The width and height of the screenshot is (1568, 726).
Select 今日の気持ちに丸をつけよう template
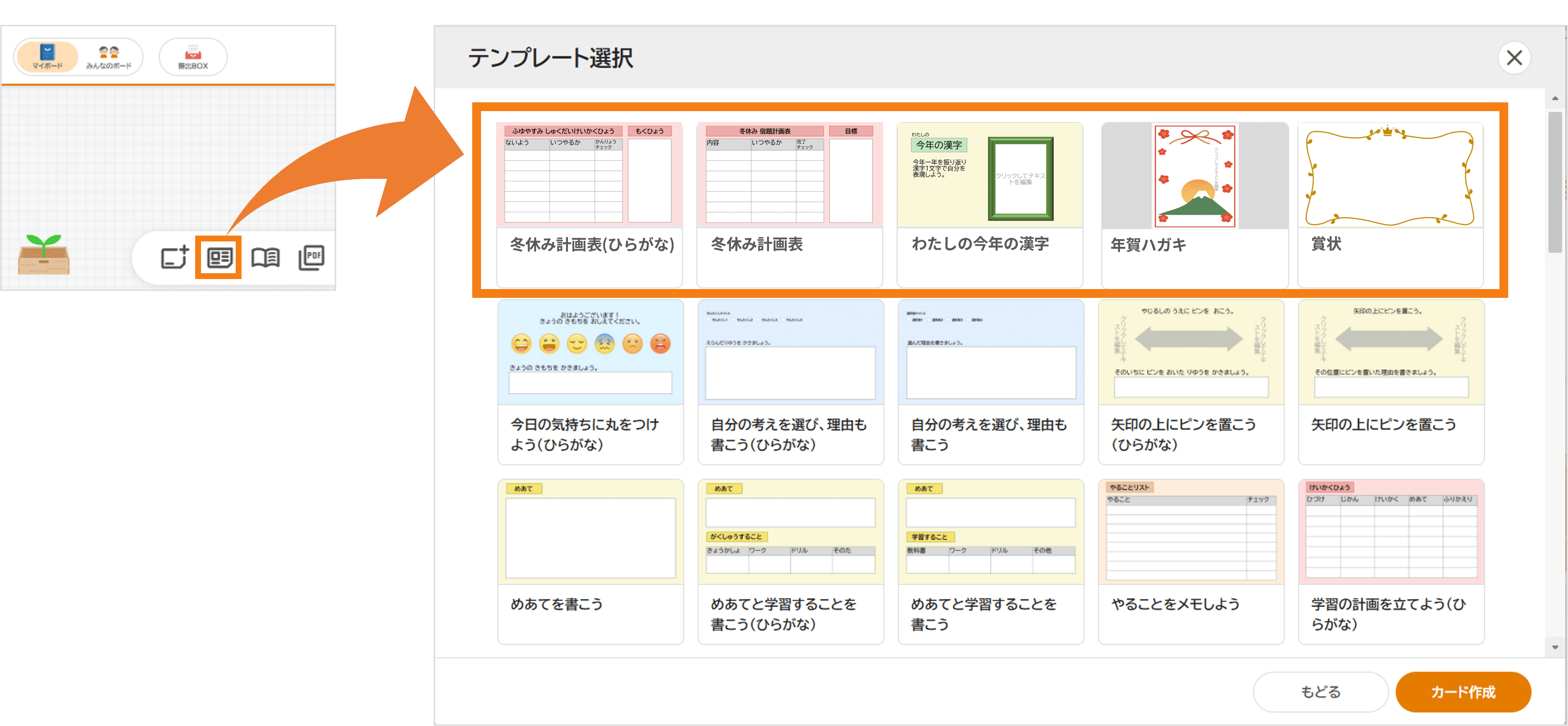[591, 381]
